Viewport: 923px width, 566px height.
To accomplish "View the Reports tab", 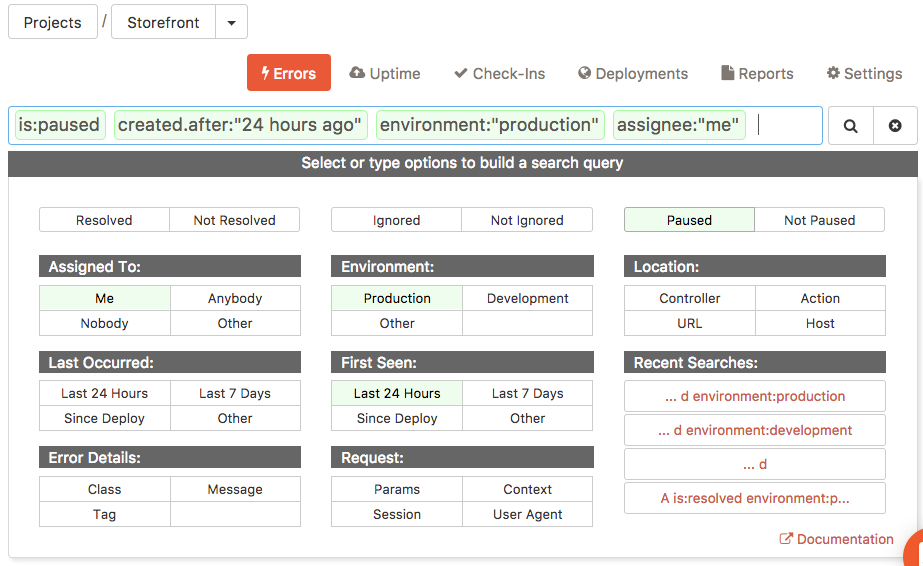I will point(757,74).
